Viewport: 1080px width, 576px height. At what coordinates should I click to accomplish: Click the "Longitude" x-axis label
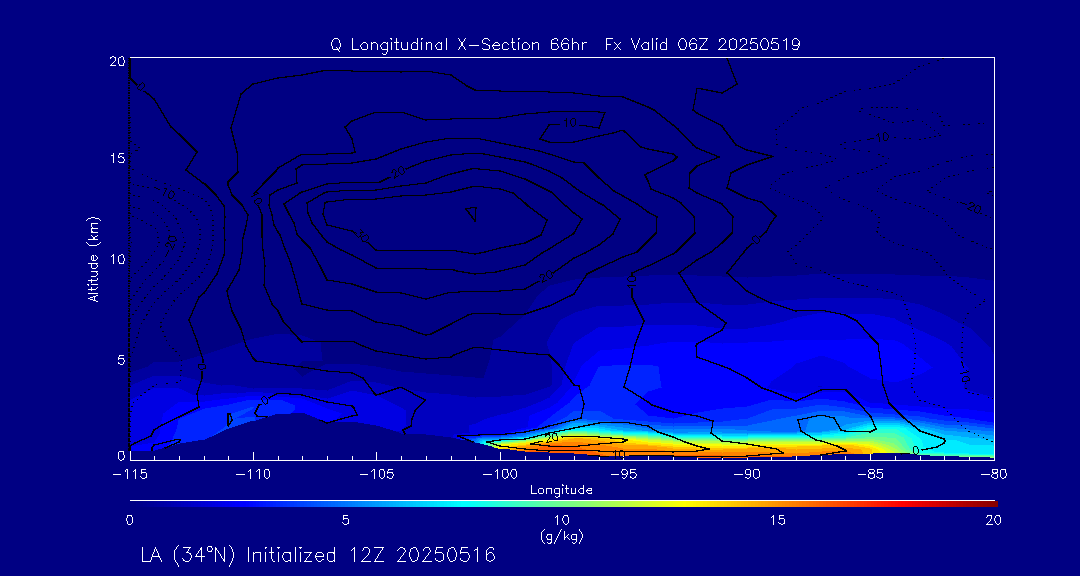click(561, 490)
